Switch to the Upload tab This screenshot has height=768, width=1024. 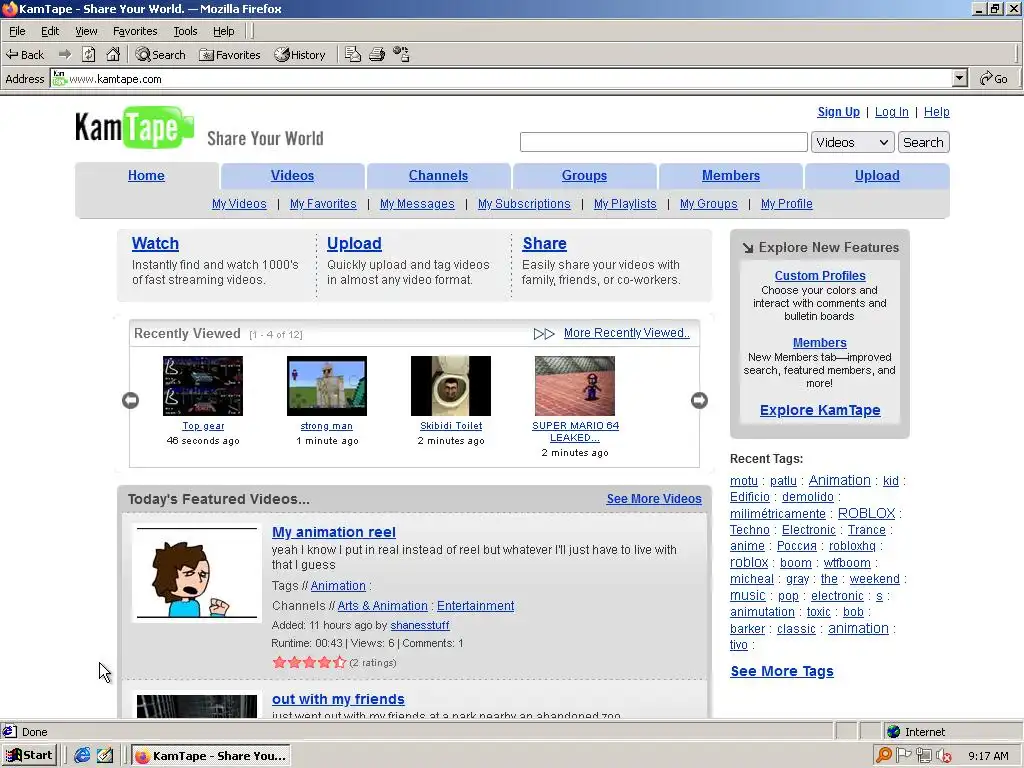point(877,176)
